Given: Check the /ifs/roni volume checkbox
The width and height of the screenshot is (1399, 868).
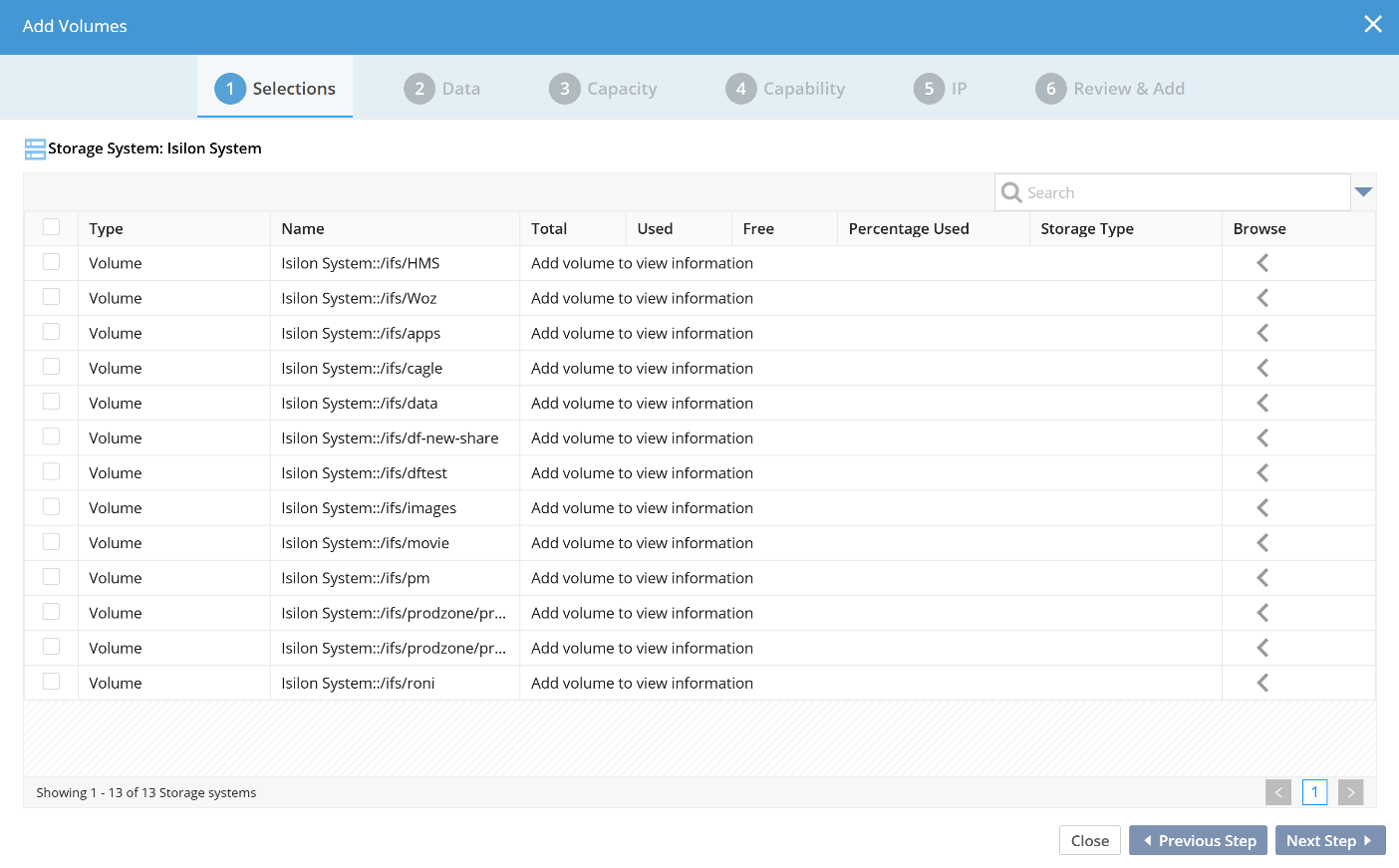Looking at the screenshot, I should (52, 682).
